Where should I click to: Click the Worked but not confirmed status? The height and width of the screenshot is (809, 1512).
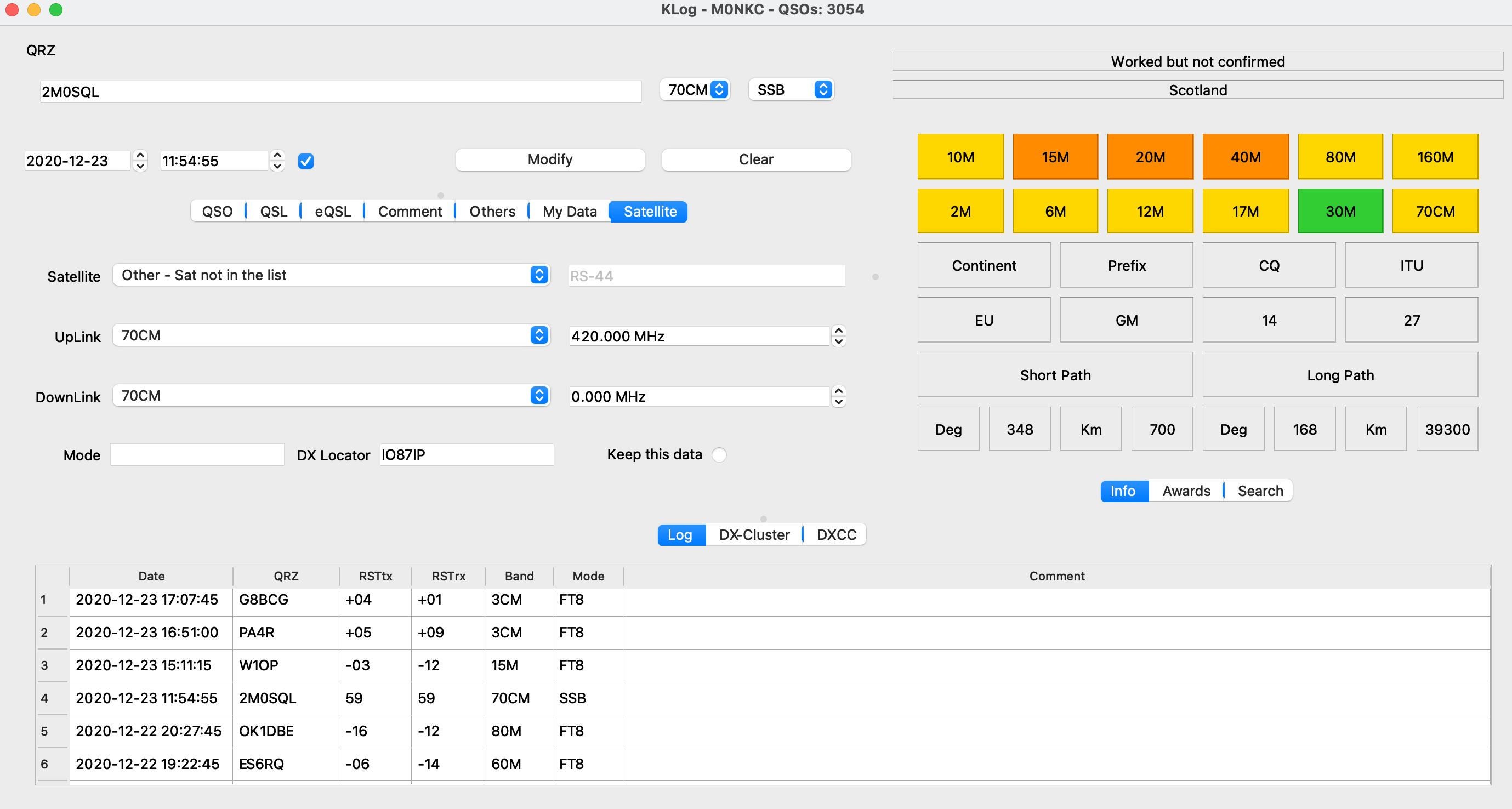pos(1197,61)
